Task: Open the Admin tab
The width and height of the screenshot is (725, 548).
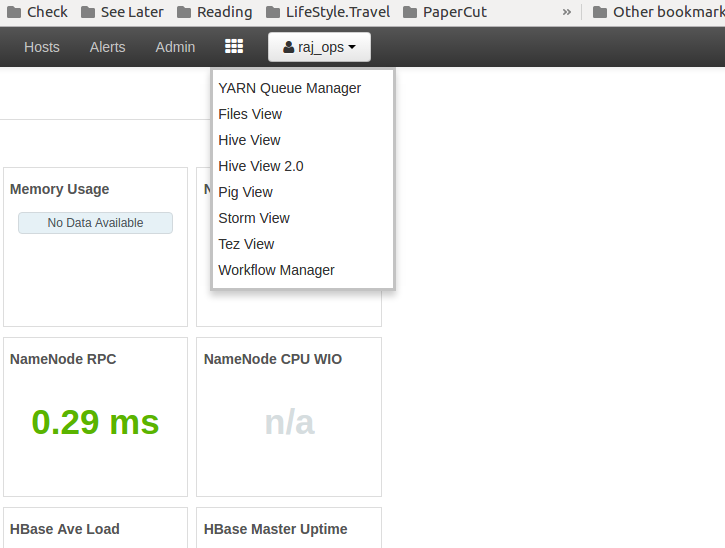Action: point(175,47)
